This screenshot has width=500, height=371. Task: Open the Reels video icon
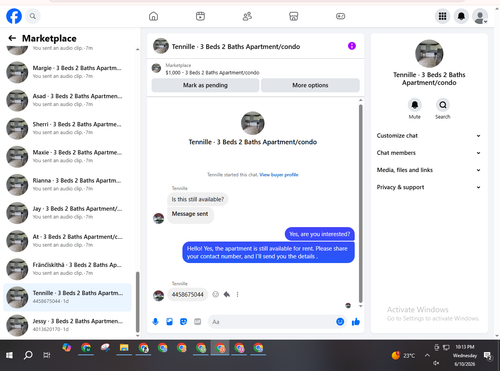pyautogui.click(x=200, y=16)
